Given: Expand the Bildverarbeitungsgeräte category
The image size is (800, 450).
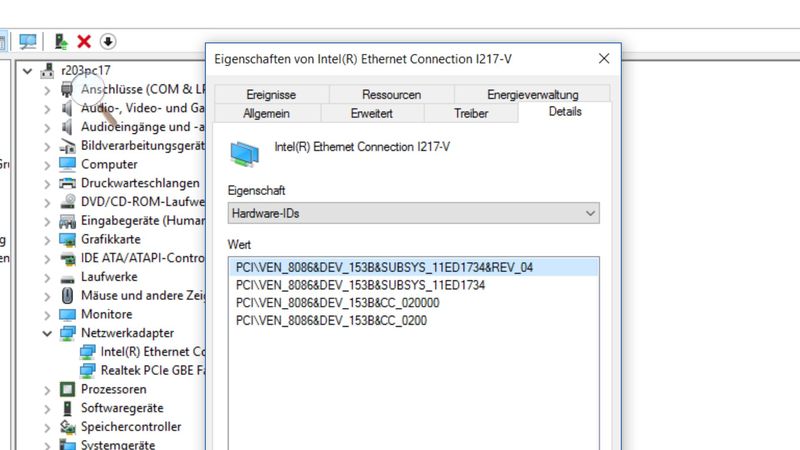Looking at the screenshot, I should click(47, 147).
